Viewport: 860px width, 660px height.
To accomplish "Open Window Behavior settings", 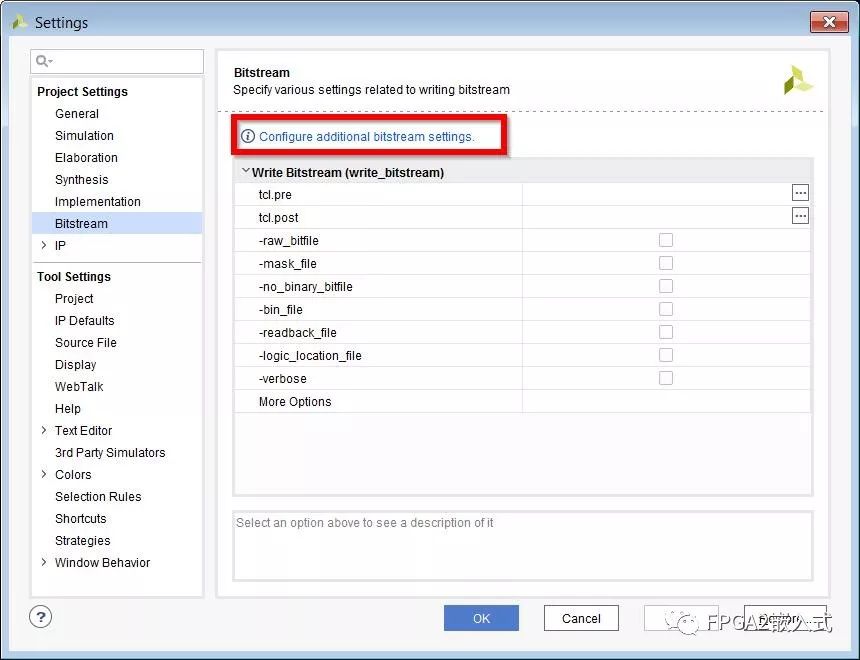I will tap(103, 562).
